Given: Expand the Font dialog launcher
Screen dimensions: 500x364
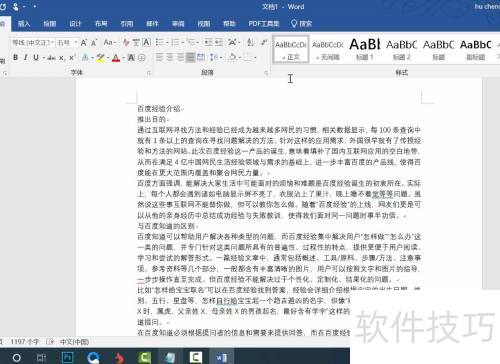Looking at the screenshot, I should 149,73.
